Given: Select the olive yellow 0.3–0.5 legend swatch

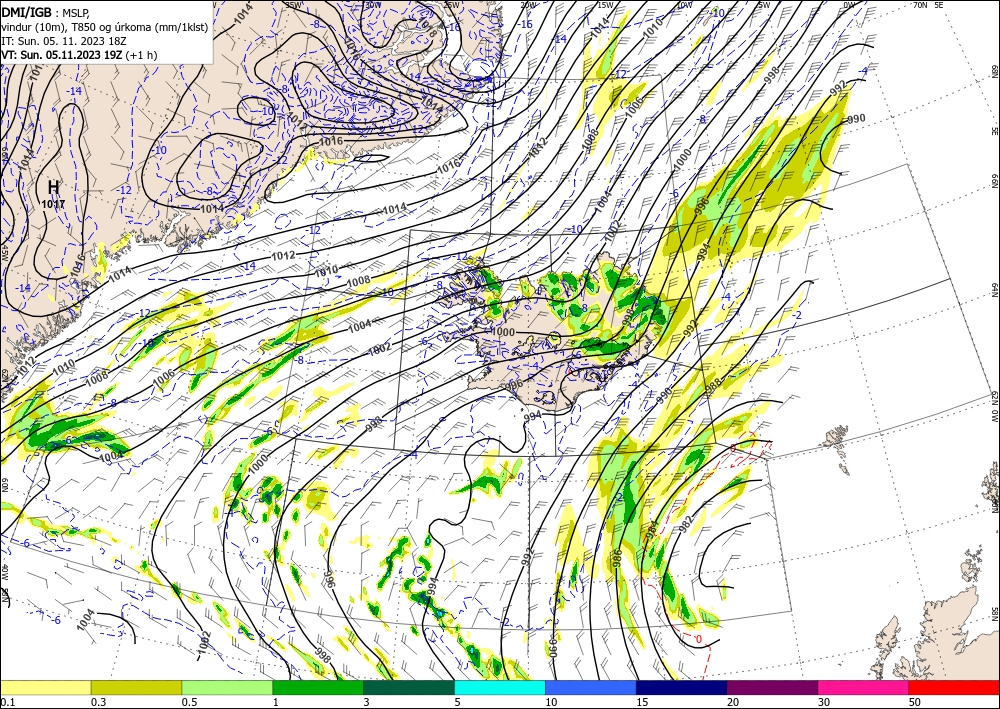Looking at the screenshot, I should click(x=136, y=687).
